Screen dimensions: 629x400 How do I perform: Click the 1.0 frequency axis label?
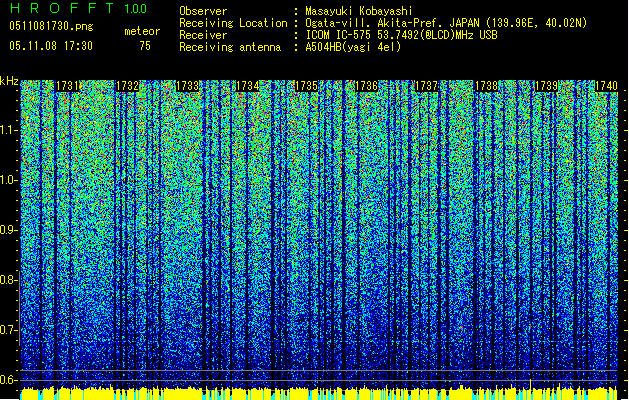[8, 181]
